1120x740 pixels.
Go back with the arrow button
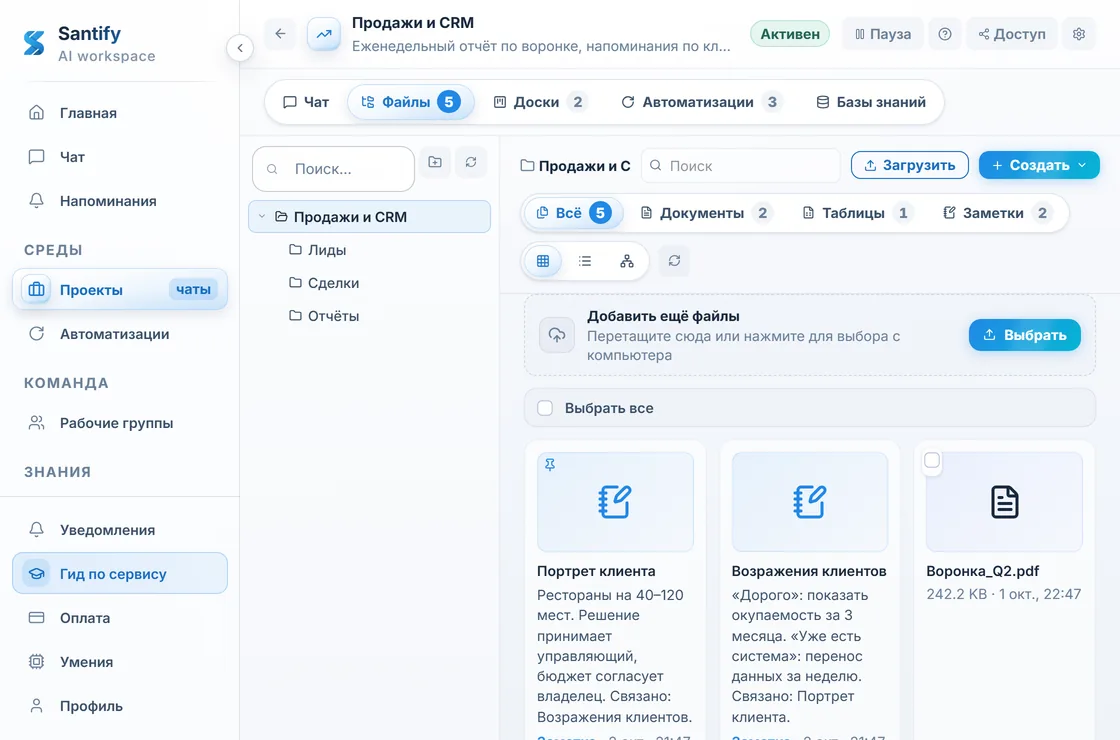(x=280, y=34)
